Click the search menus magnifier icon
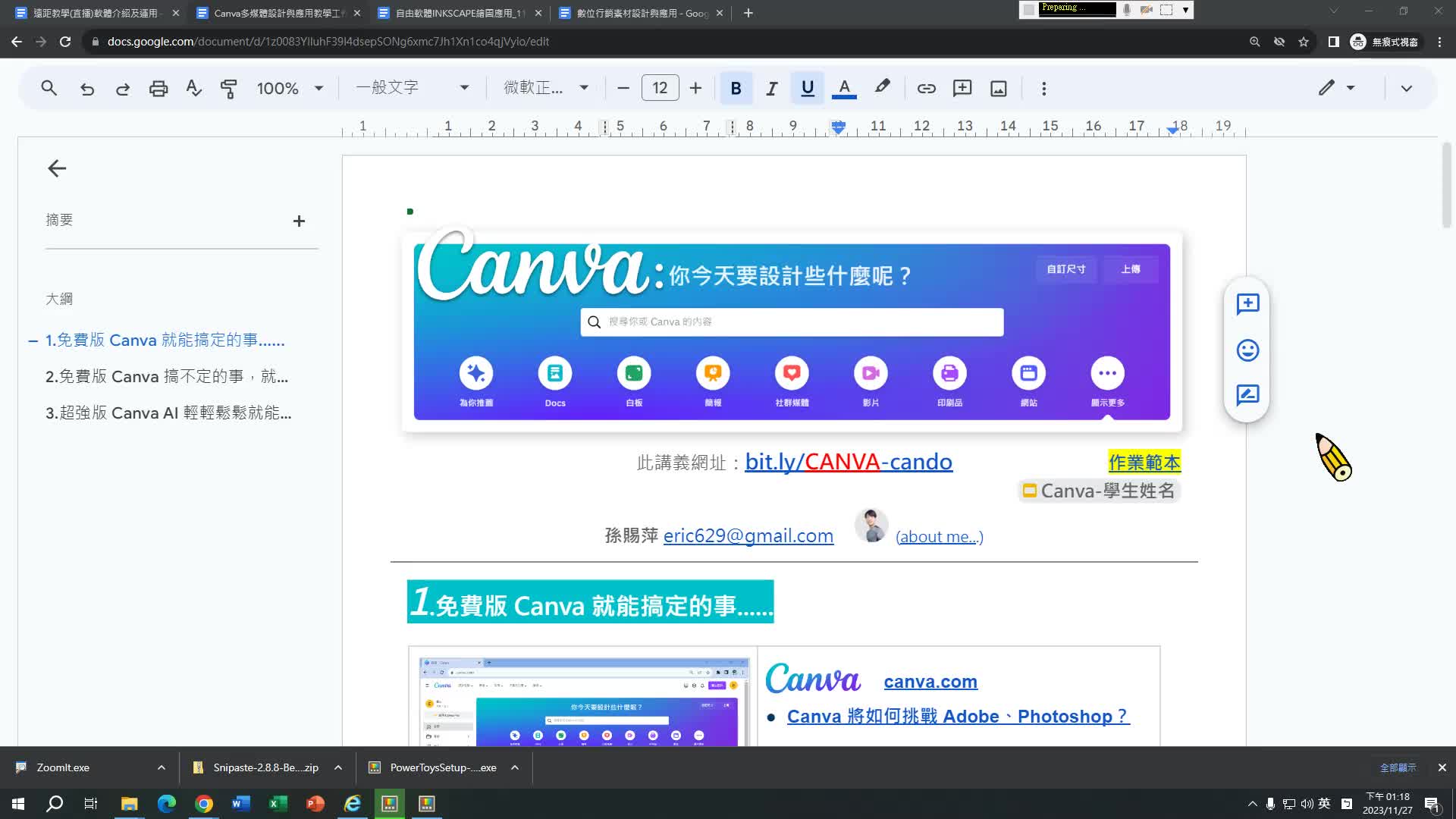This screenshot has width=1456, height=819. pos(49,88)
